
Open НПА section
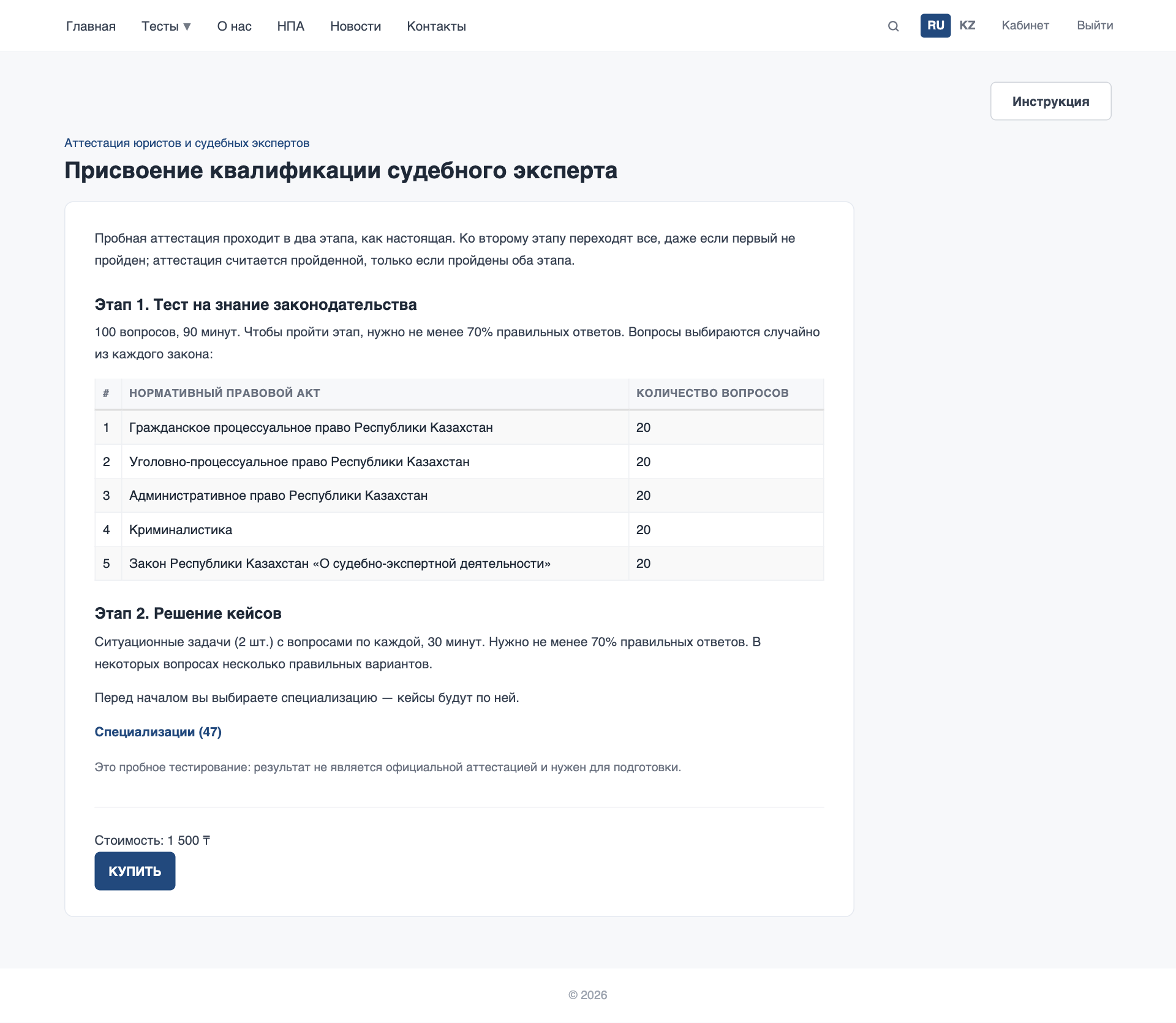(x=290, y=26)
